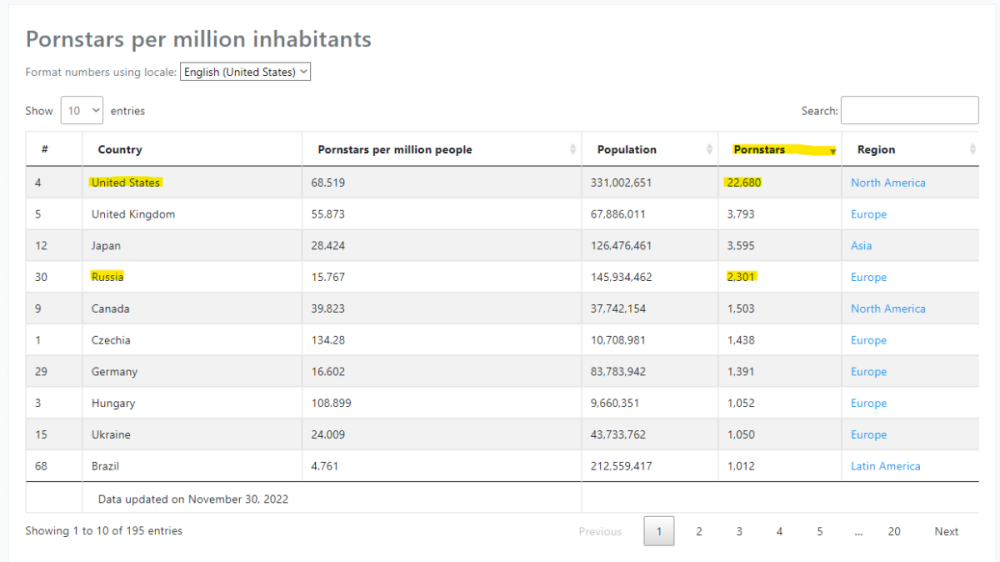
Task: Open North America link in United States row
Action: (888, 183)
